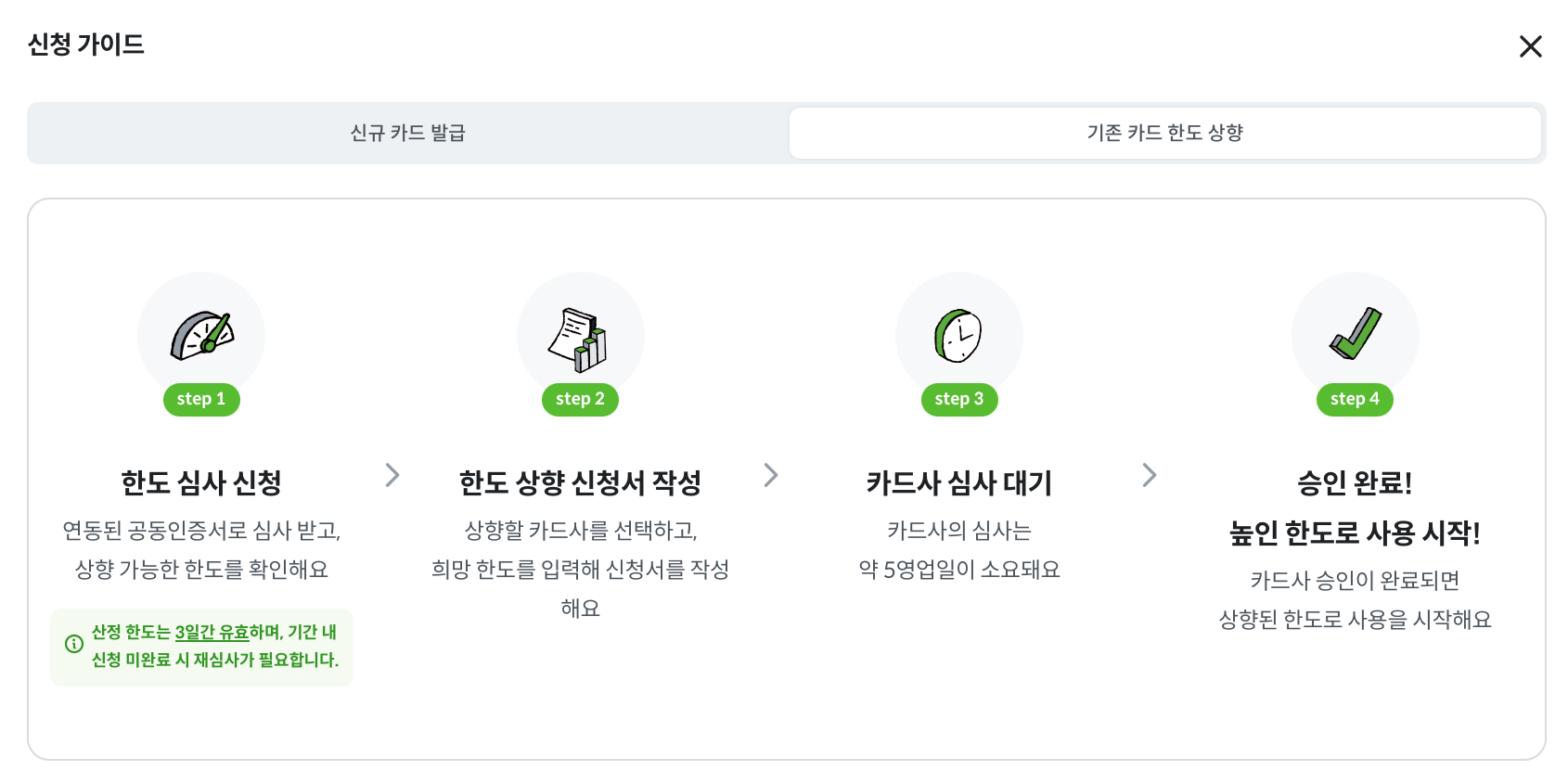1568x783 pixels.
Task: Click the info icon in the green notice
Action: click(74, 644)
